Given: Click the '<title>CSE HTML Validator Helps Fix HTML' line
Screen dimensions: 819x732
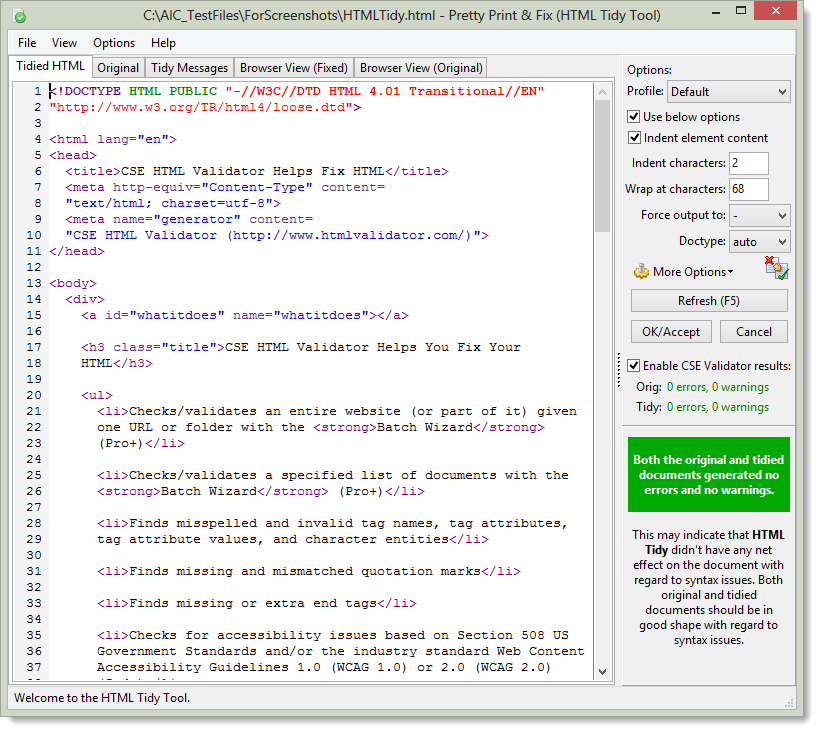Looking at the screenshot, I should click(256, 171).
